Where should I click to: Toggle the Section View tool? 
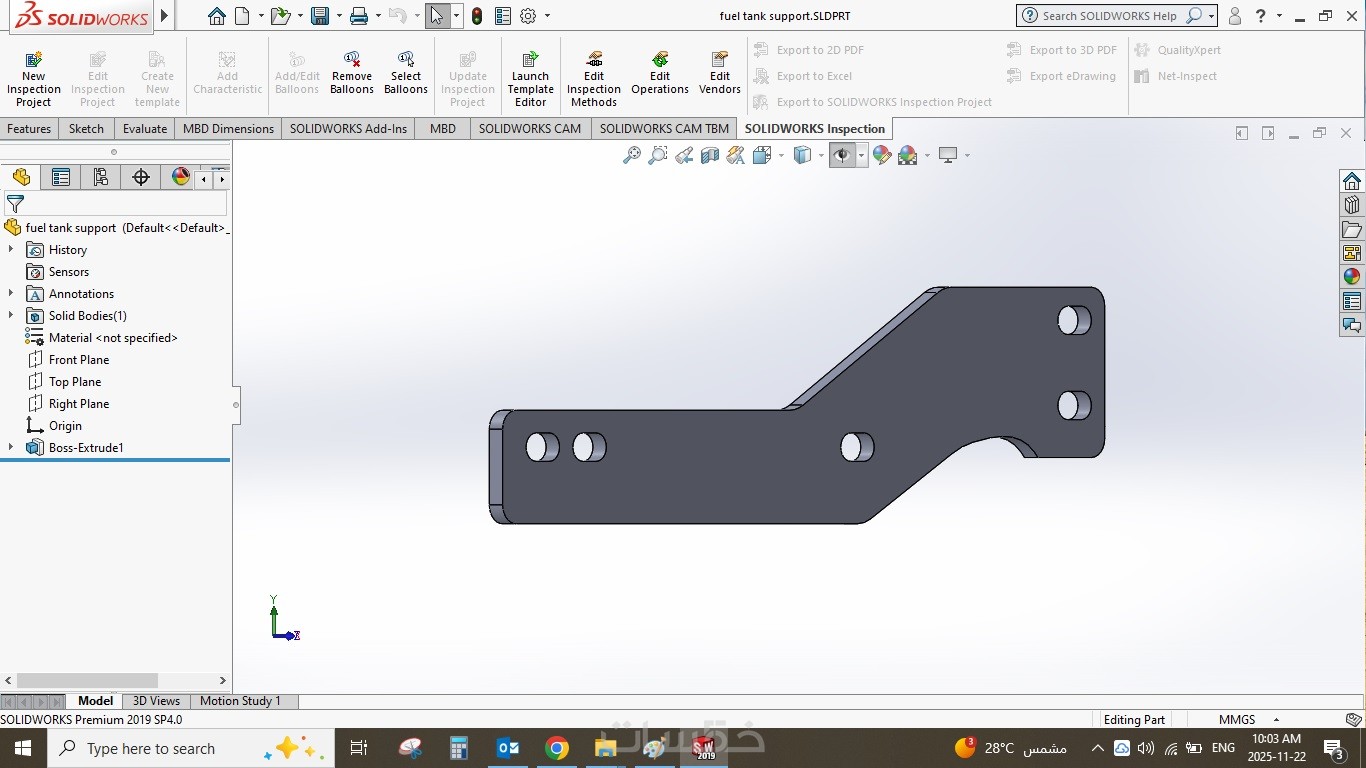[x=710, y=155]
